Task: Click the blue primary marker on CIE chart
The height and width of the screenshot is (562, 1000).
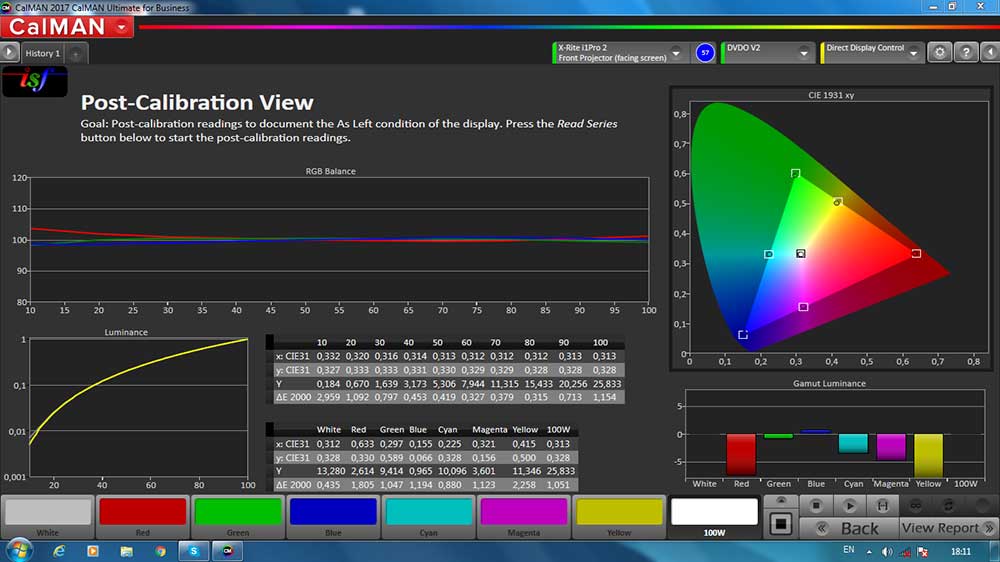Action: tap(743, 335)
